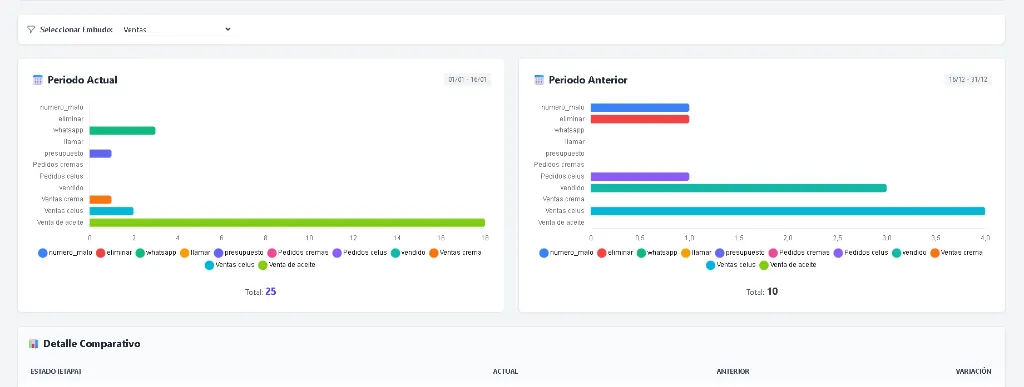This screenshot has height=387, width=1024.
Task: Click the purple Pedidos celus bar in Periodo Anterior
Action: pos(640,176)
